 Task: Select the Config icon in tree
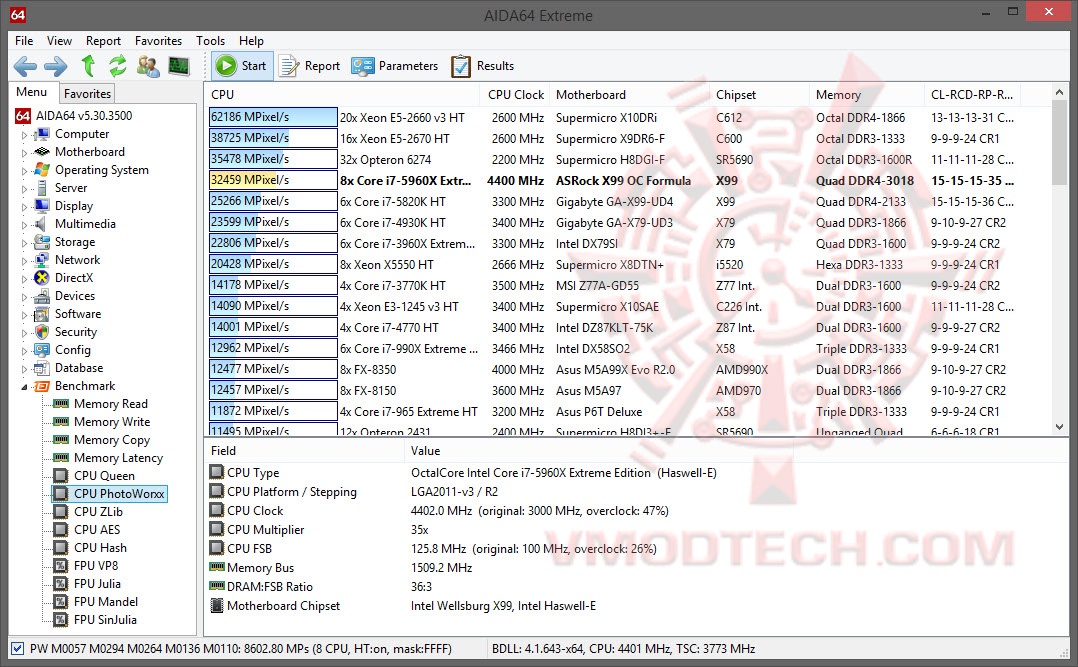pos(42,349)
